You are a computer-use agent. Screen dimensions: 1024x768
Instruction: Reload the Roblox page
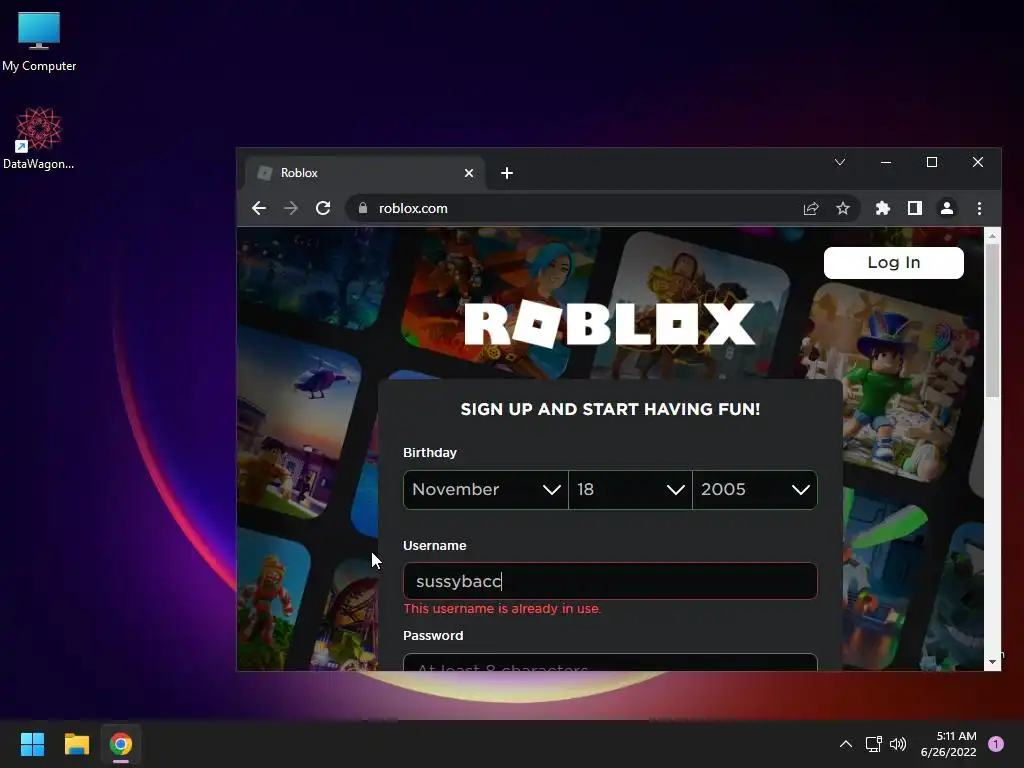pos(323,208)
